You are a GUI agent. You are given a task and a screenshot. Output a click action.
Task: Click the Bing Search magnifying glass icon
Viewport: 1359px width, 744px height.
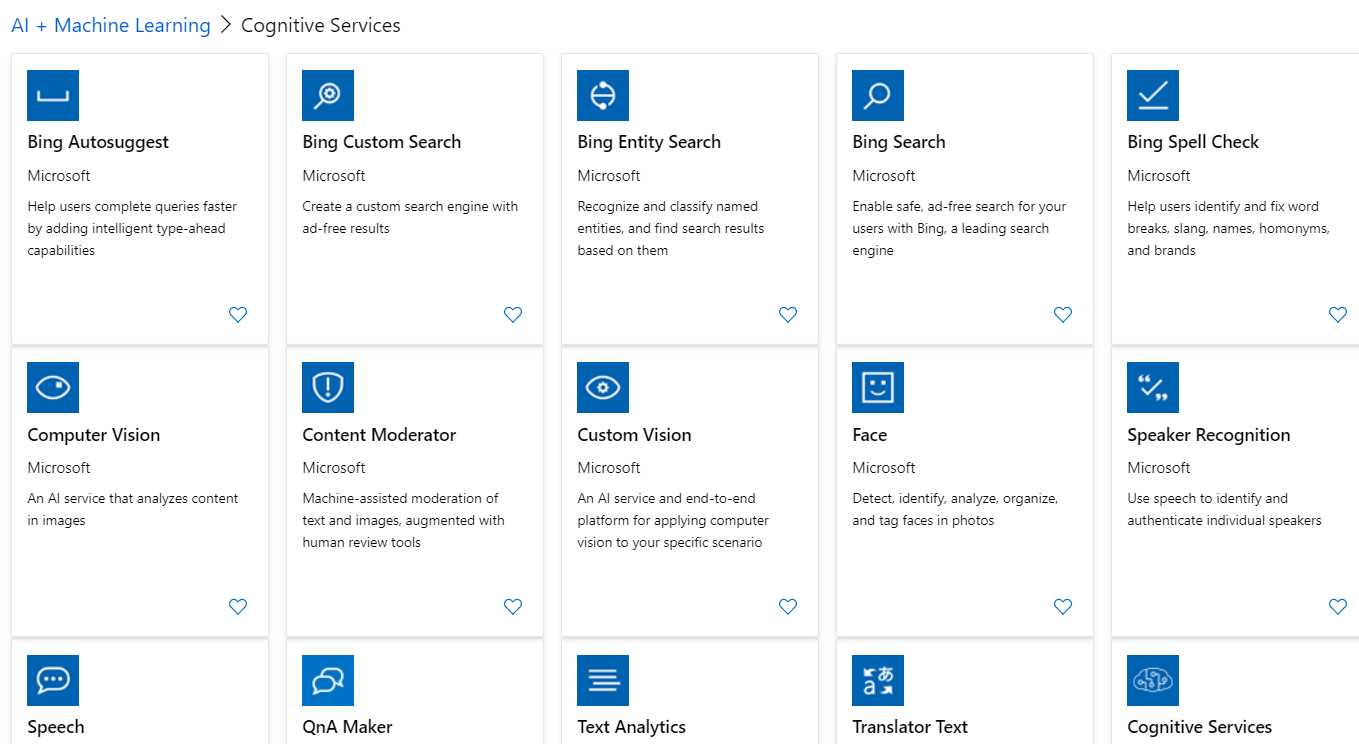pyautogui.click(x=878, y=95)
